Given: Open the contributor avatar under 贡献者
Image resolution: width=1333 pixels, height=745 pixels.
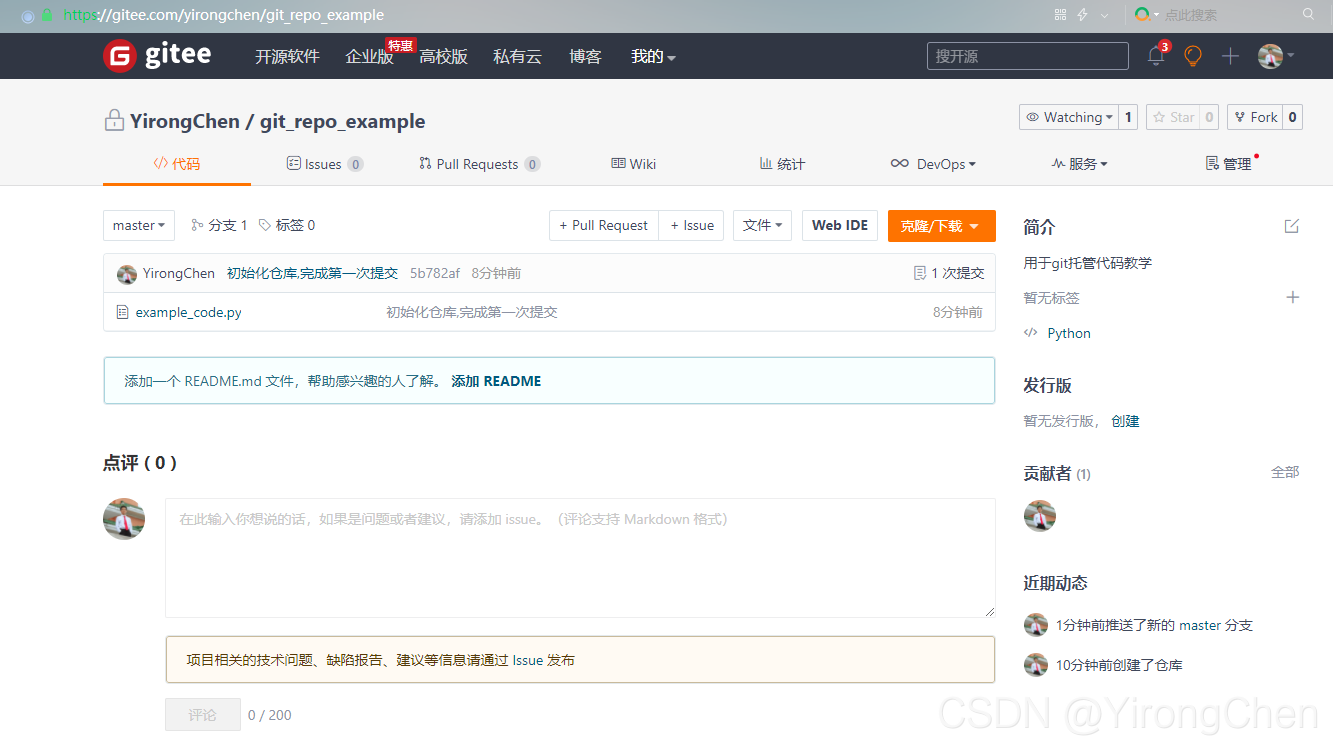Looking at the screenshot, I should pos(1040,516).
